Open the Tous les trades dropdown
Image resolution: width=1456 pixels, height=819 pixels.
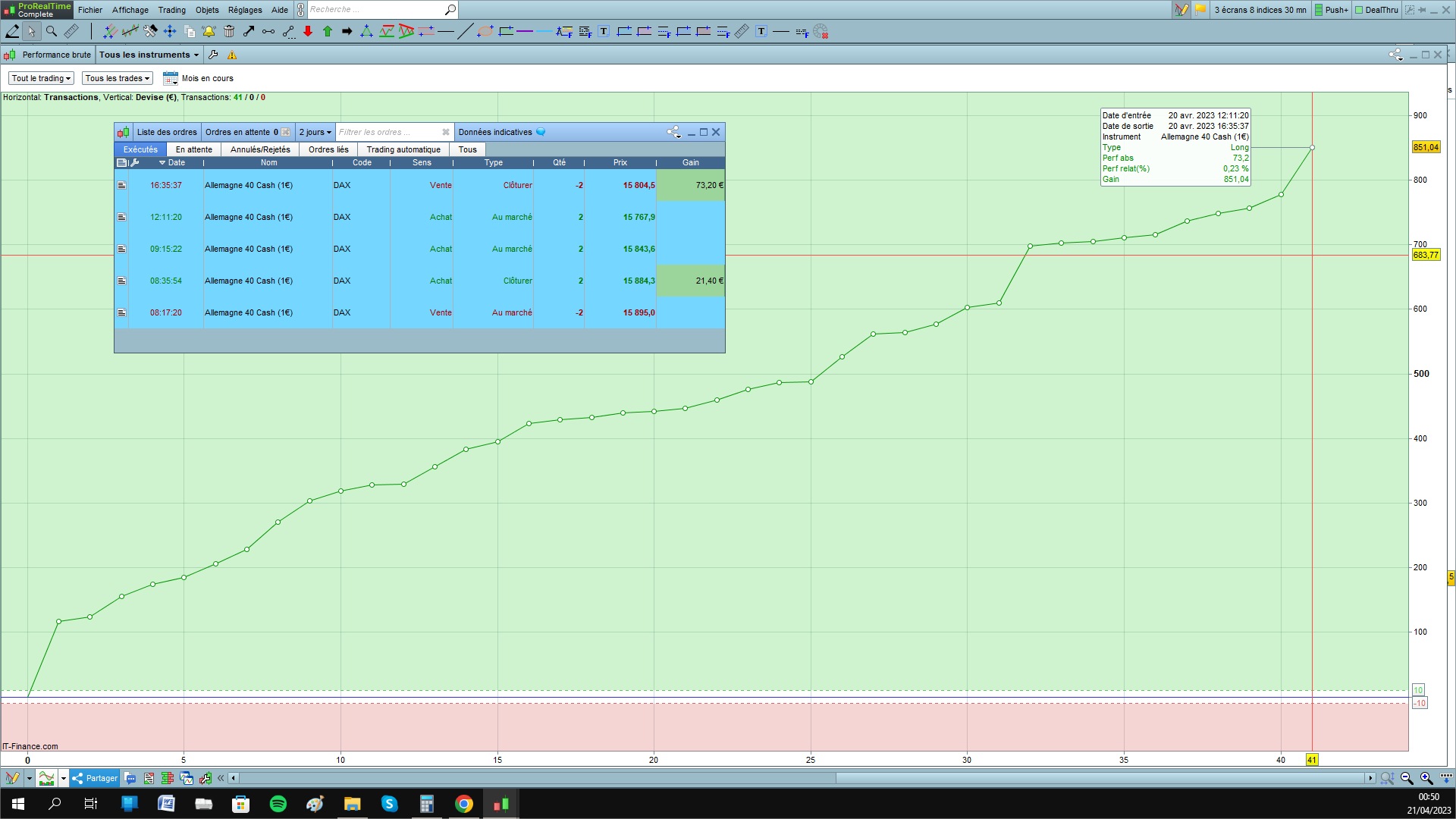coord(117,78)
